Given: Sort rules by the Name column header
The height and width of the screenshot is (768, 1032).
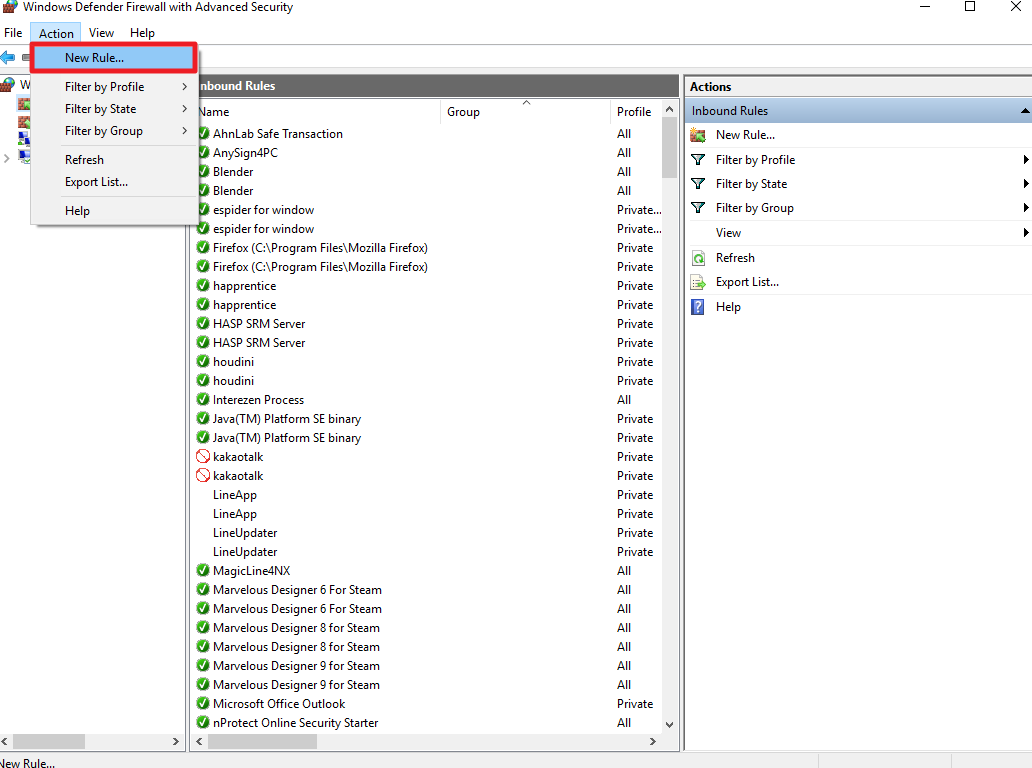Looking at the screenshot, I should [318, 112].
